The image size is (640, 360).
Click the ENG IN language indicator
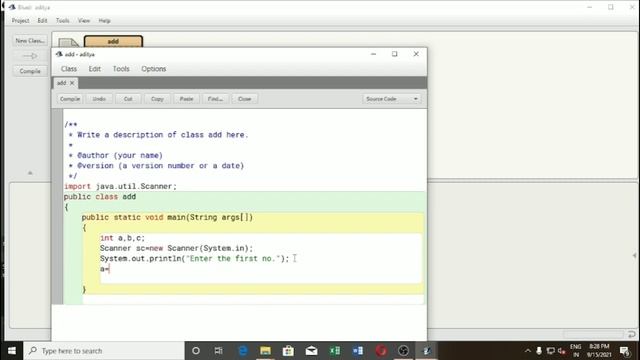[576, 351]
